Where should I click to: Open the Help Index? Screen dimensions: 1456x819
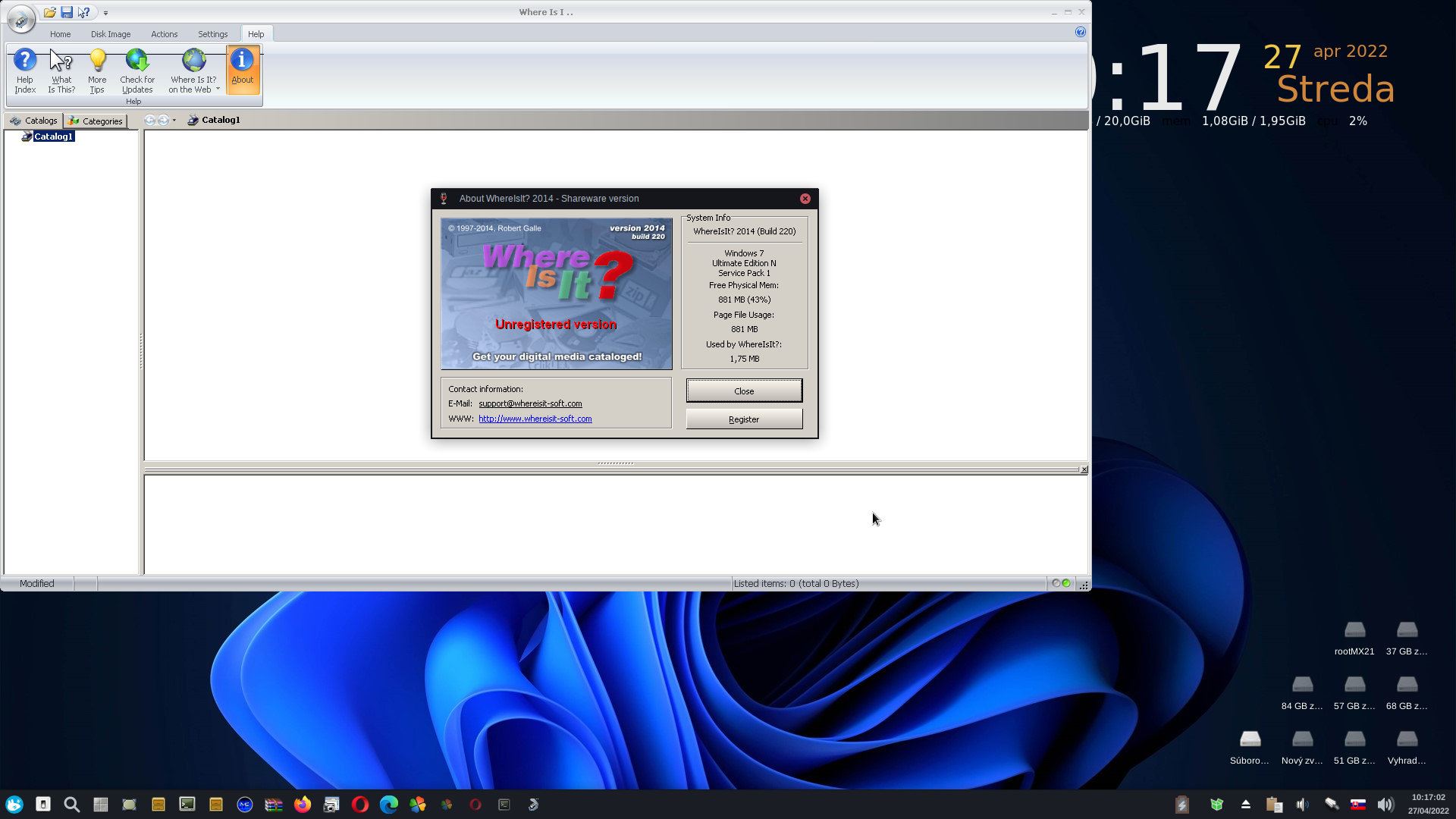25,70
